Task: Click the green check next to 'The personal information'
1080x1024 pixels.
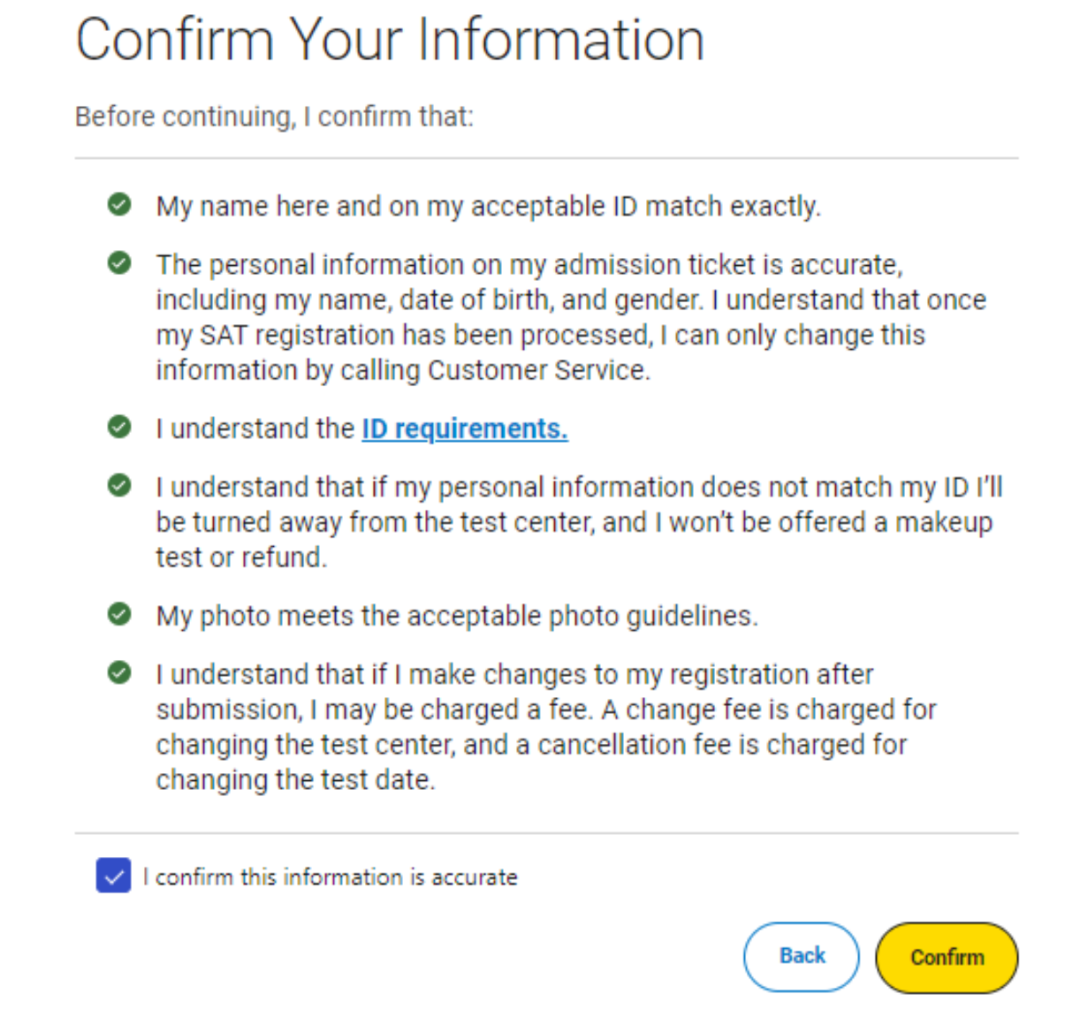Action: (x=119, y=263)
